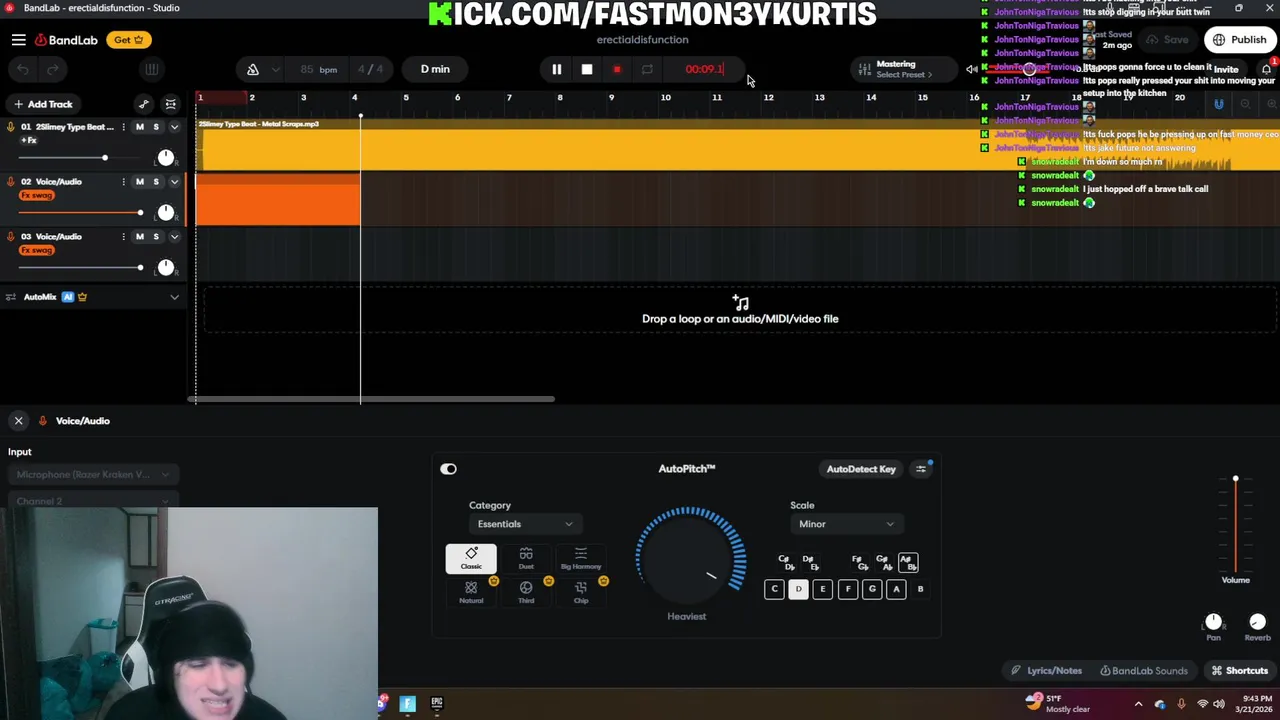1280x720 pixels.
Task: Expand track 03 options chevron
Action: (174, 237)
